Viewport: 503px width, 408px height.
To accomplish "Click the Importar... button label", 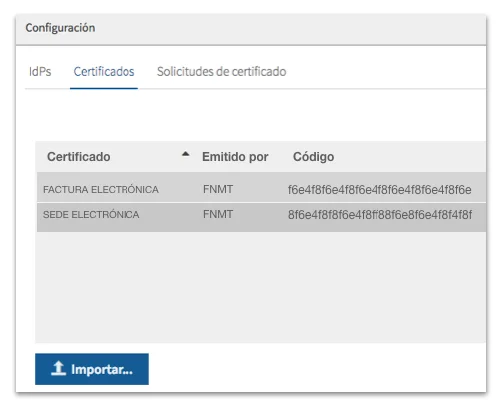I will [102, 369].
